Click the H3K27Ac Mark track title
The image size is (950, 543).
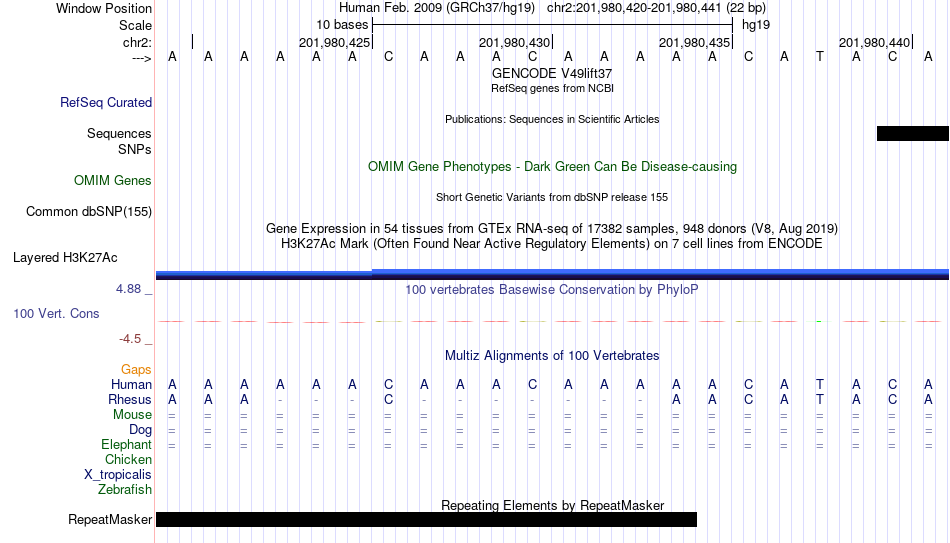pos(552,244)
